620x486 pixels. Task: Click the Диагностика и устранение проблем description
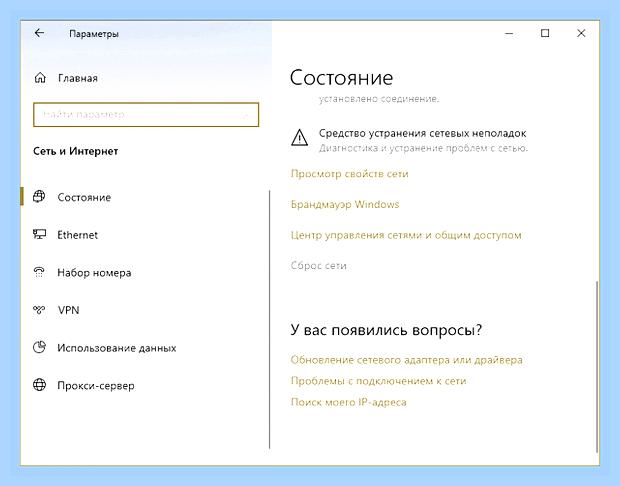click(x=423, y=148)
